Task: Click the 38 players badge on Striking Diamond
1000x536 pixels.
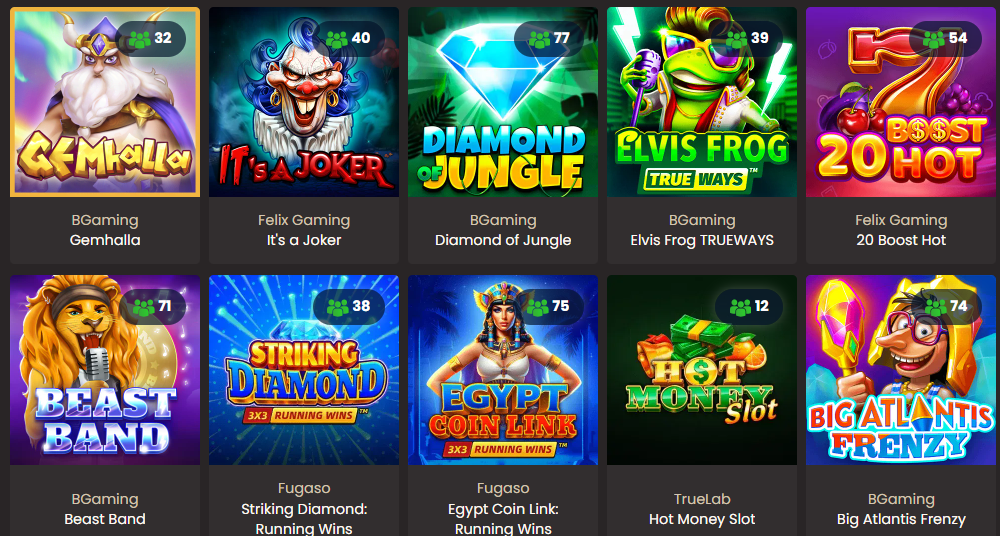Action: coord(349,307)
